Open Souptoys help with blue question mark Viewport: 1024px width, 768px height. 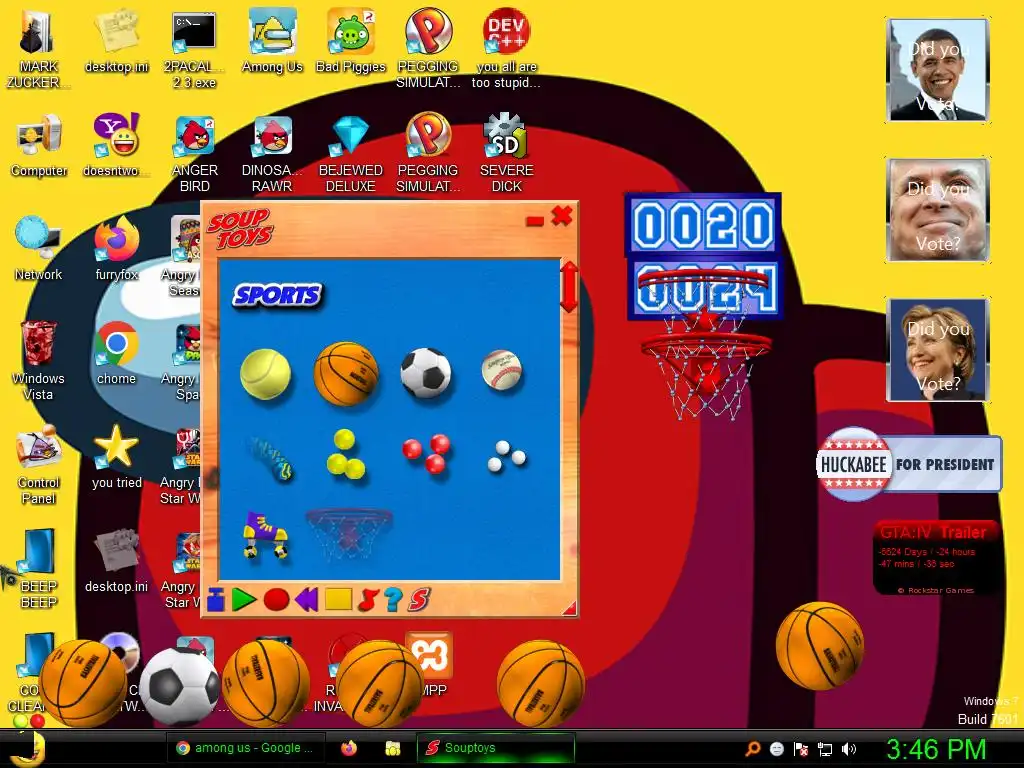392,600
